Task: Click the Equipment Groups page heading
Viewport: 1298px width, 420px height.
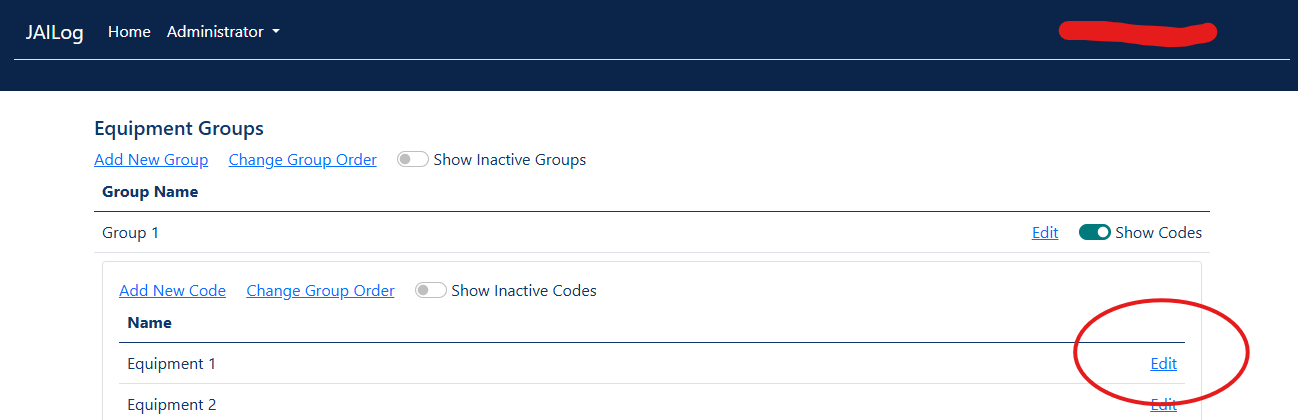Action: 179,128
